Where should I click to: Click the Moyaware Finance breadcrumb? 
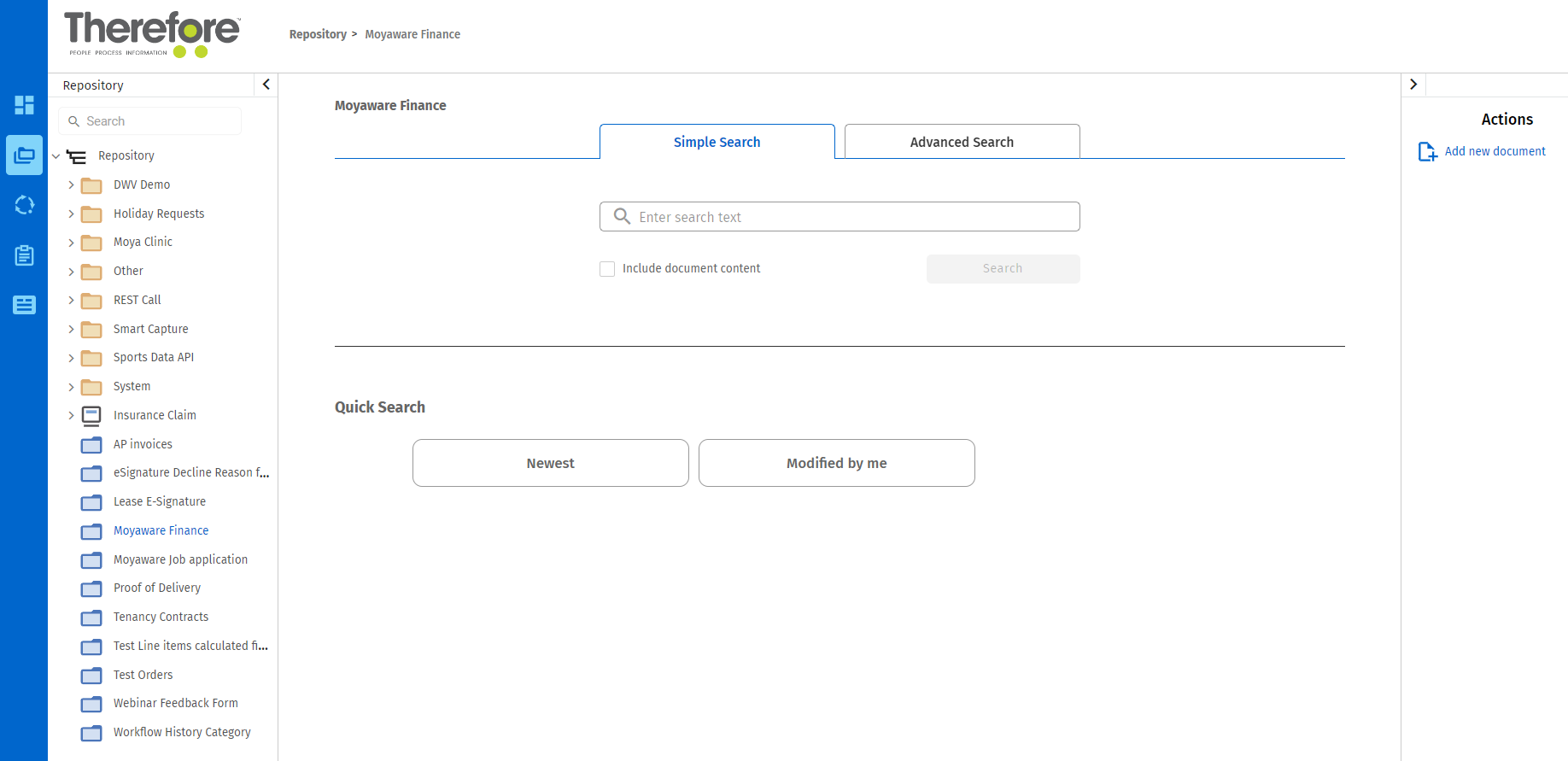click(412, 34)
